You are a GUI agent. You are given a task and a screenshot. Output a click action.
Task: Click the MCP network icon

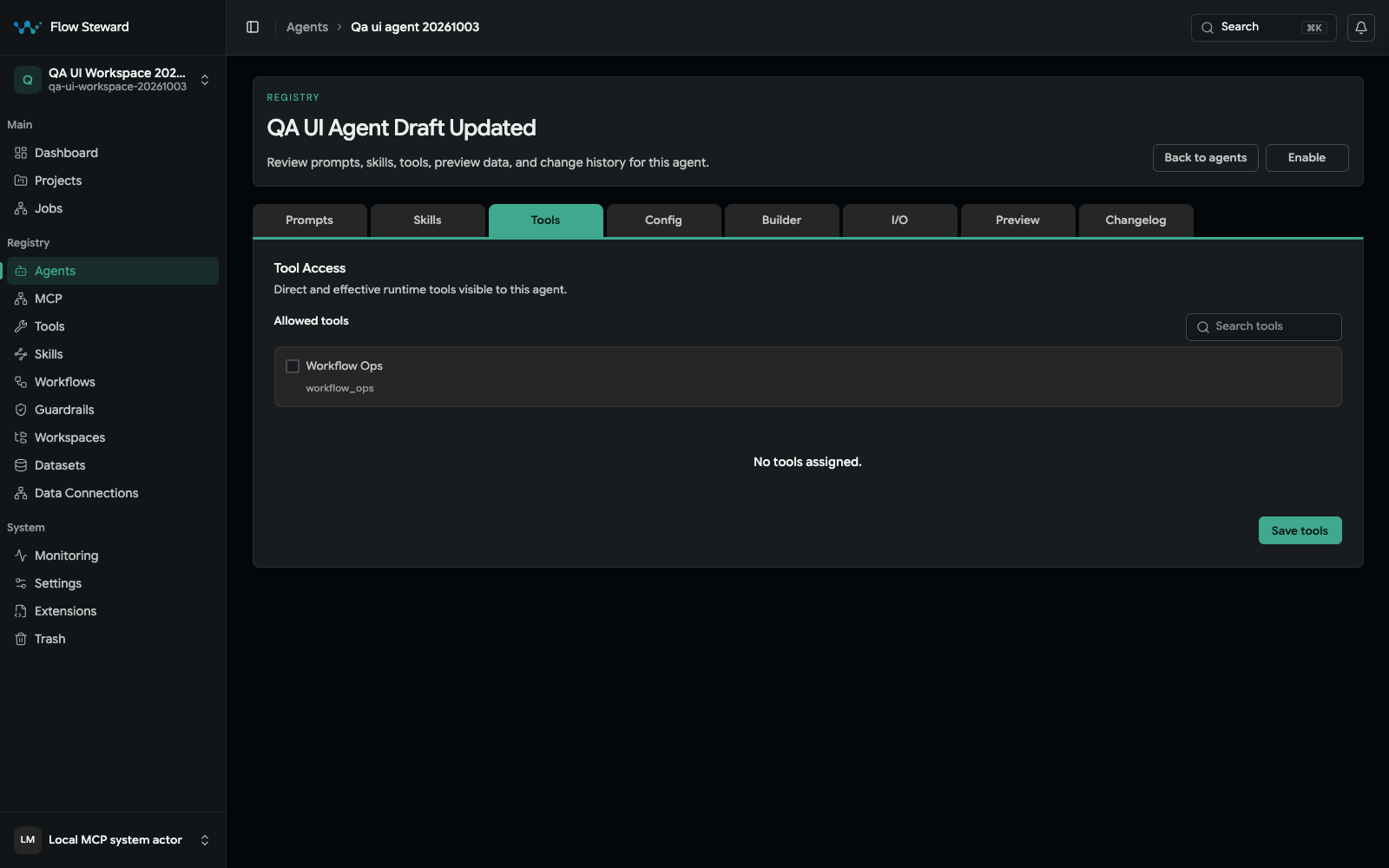[x=21, y=299]
